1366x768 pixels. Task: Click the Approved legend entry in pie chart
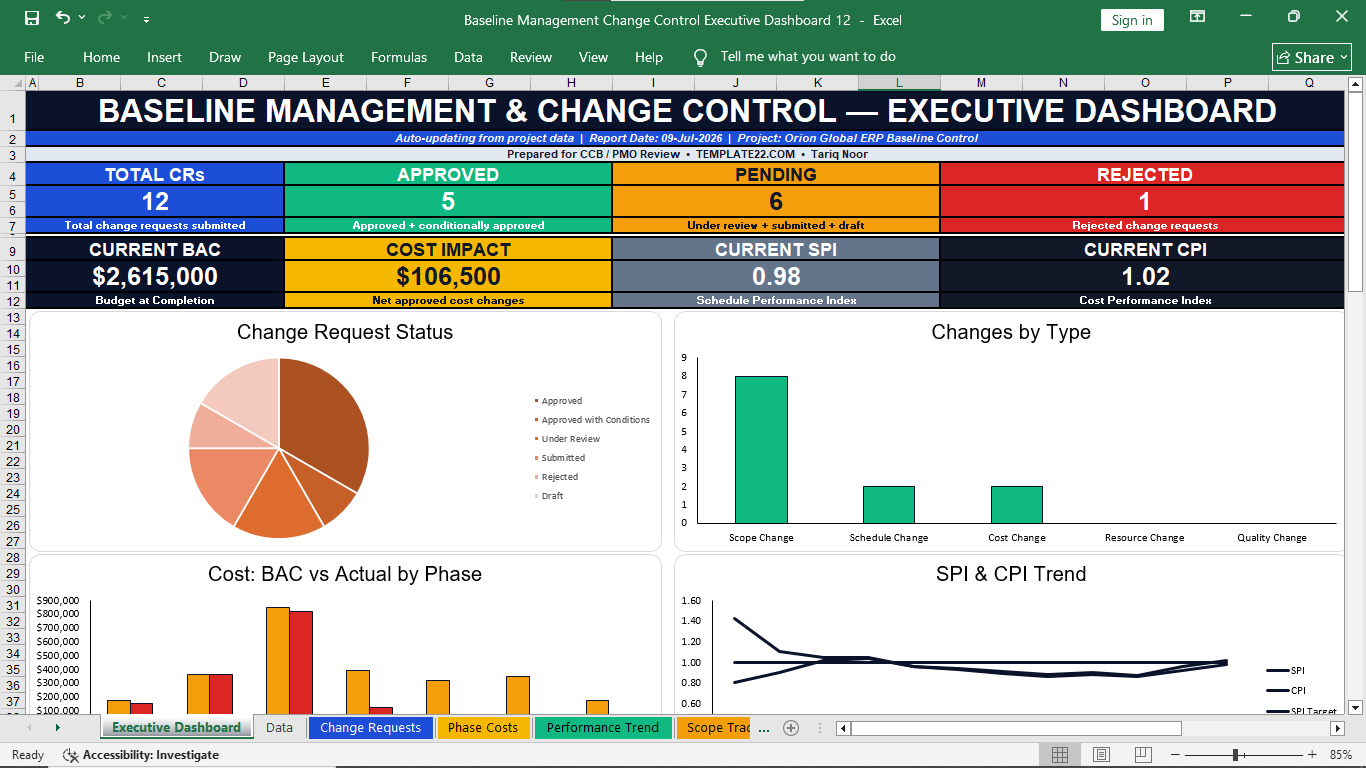click(559, 401)
